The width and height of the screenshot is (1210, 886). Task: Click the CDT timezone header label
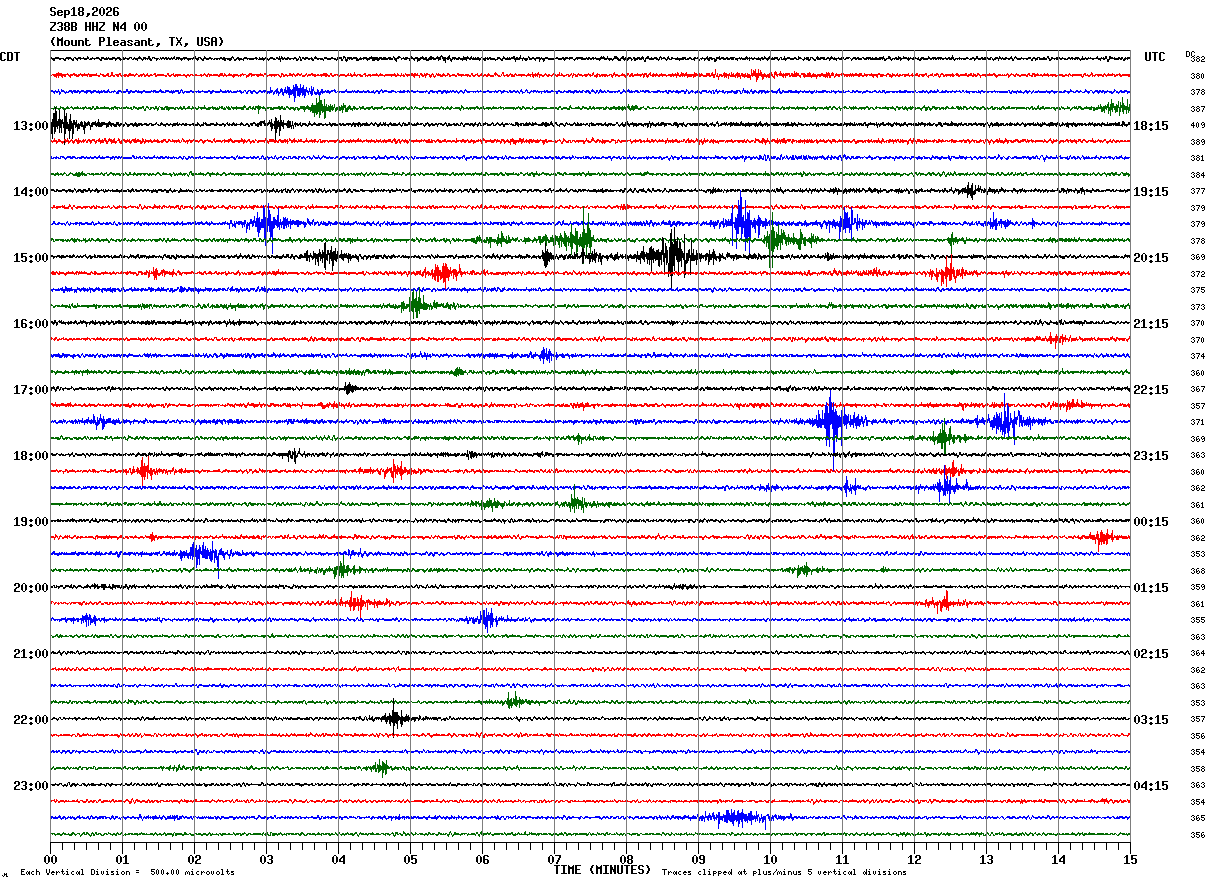pos(10,57)
